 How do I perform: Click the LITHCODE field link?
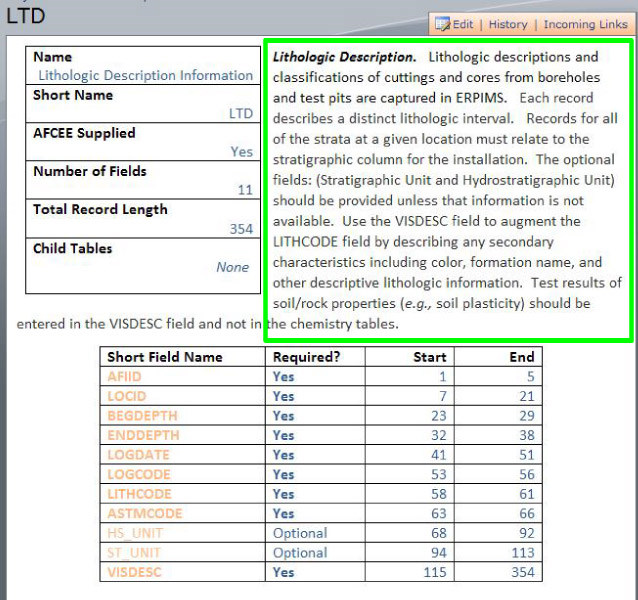pyautogui.click(x=139, y=494)
